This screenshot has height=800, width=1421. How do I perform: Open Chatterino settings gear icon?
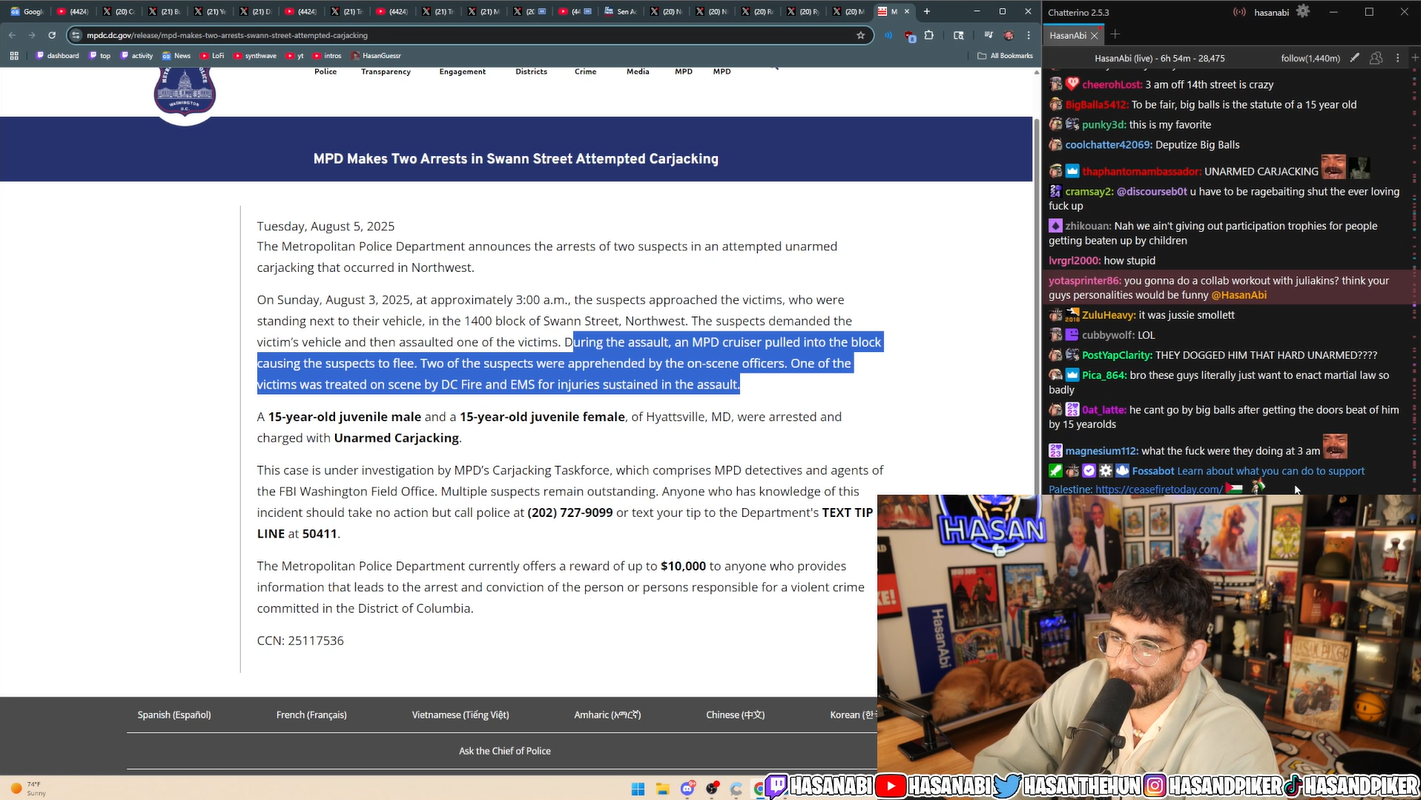[1302, 12]
